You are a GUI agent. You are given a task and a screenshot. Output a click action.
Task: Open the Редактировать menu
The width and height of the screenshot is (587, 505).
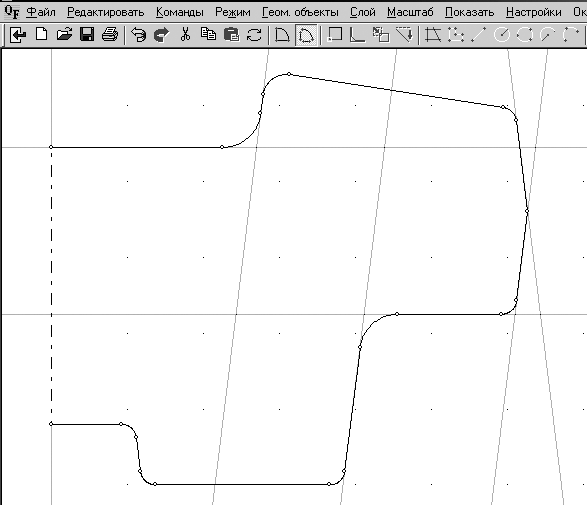[106, 12]
